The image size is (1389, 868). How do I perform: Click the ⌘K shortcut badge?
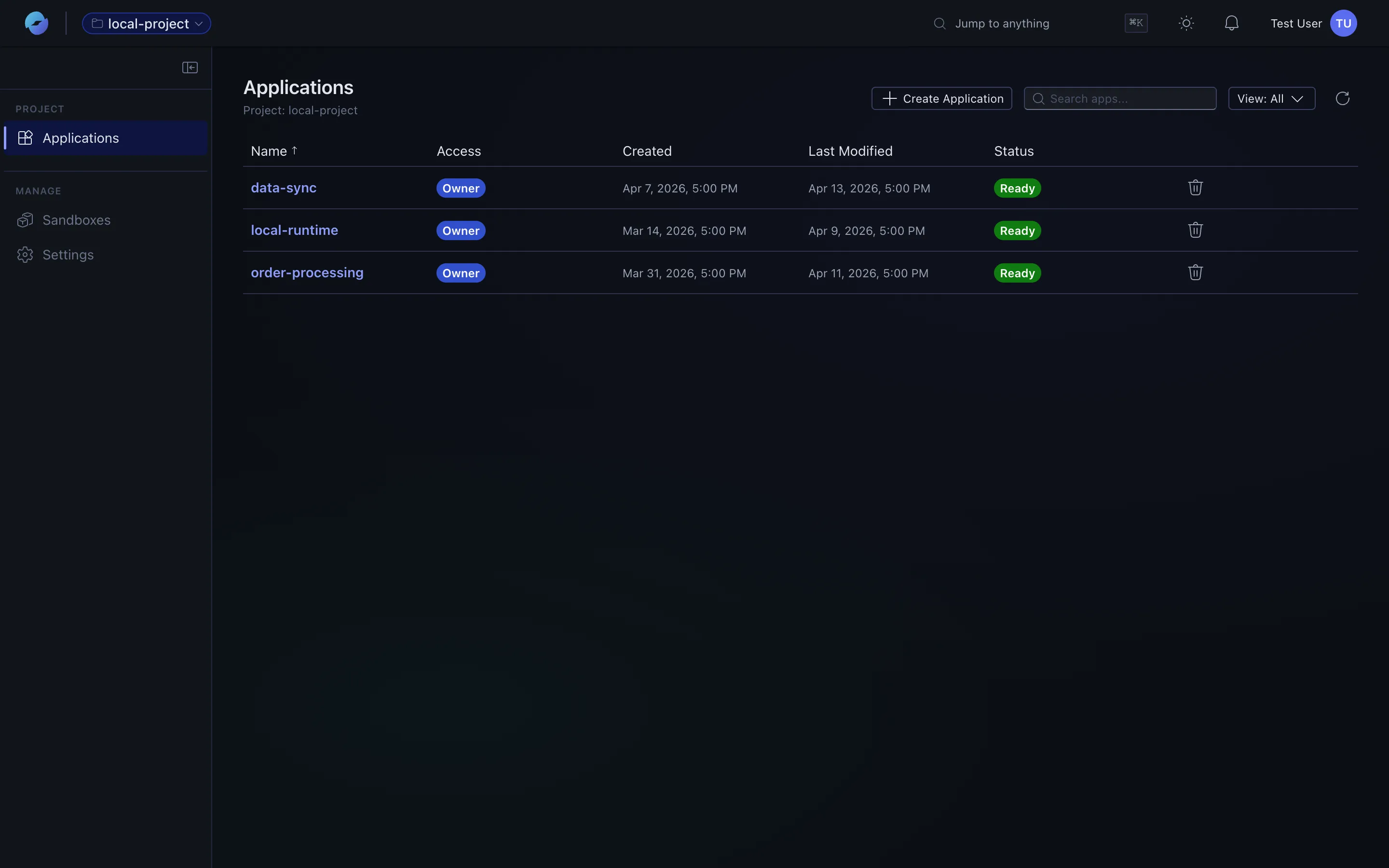[x=1136, y=23]
